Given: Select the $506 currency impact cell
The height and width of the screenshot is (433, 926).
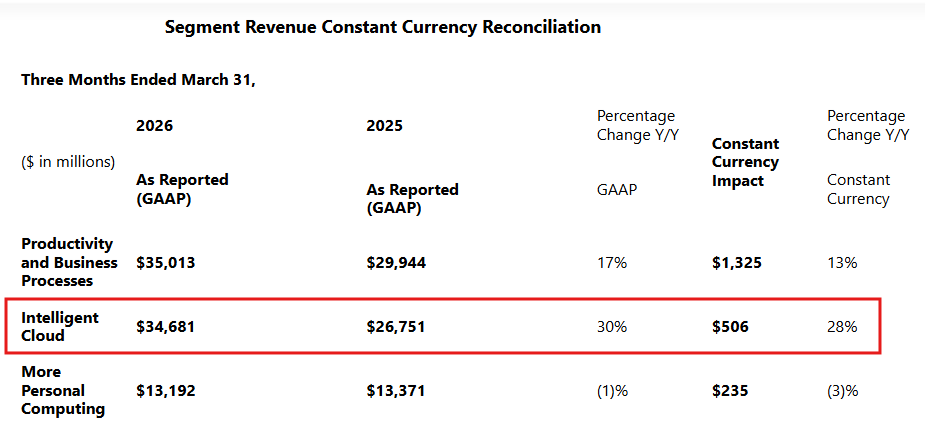Looking at the screenshot, I should [730, 327].
